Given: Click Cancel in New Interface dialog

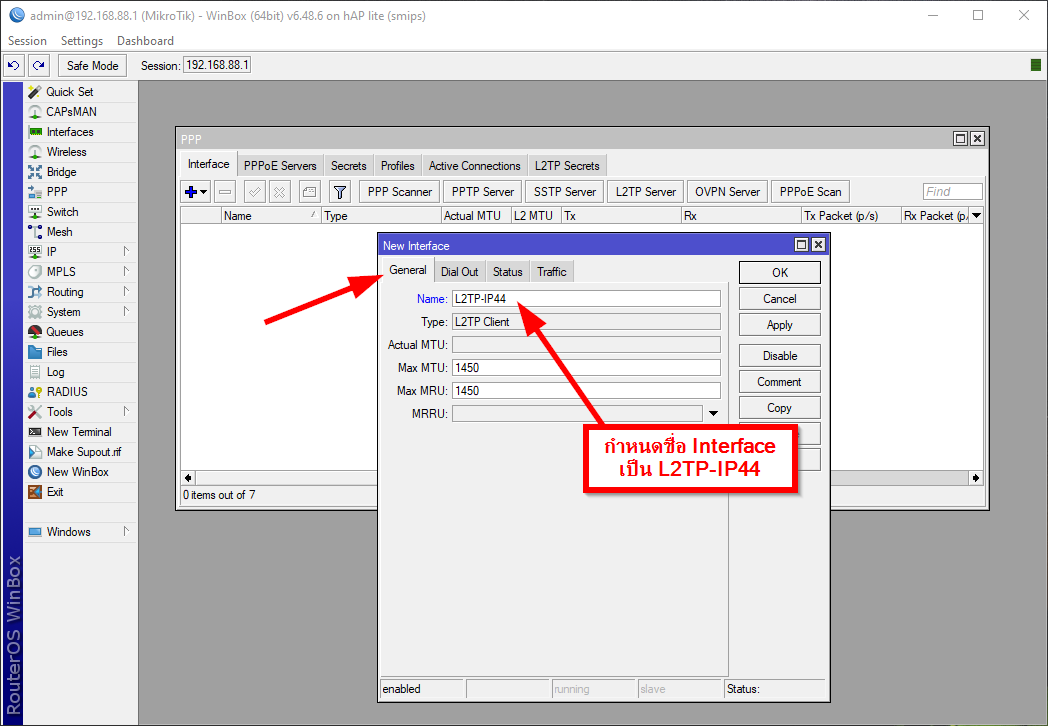Looking at the screenshot, I should pyautogui.click(x=779, y=299).
